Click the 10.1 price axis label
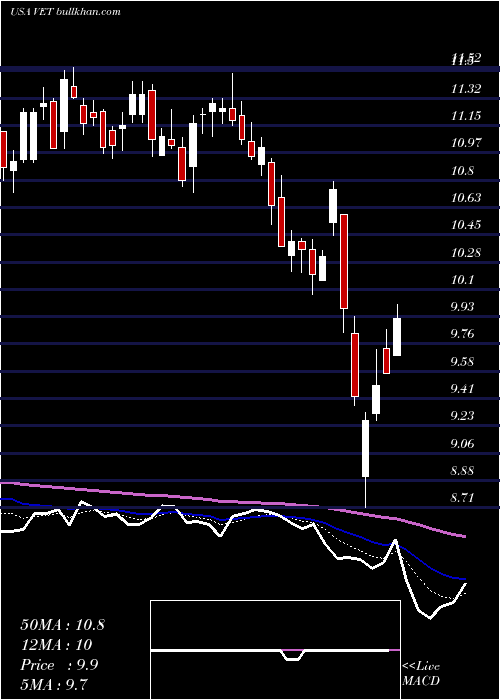Viewport: 500px width, 700px height. pyautogui.click(x=463, y=280)
